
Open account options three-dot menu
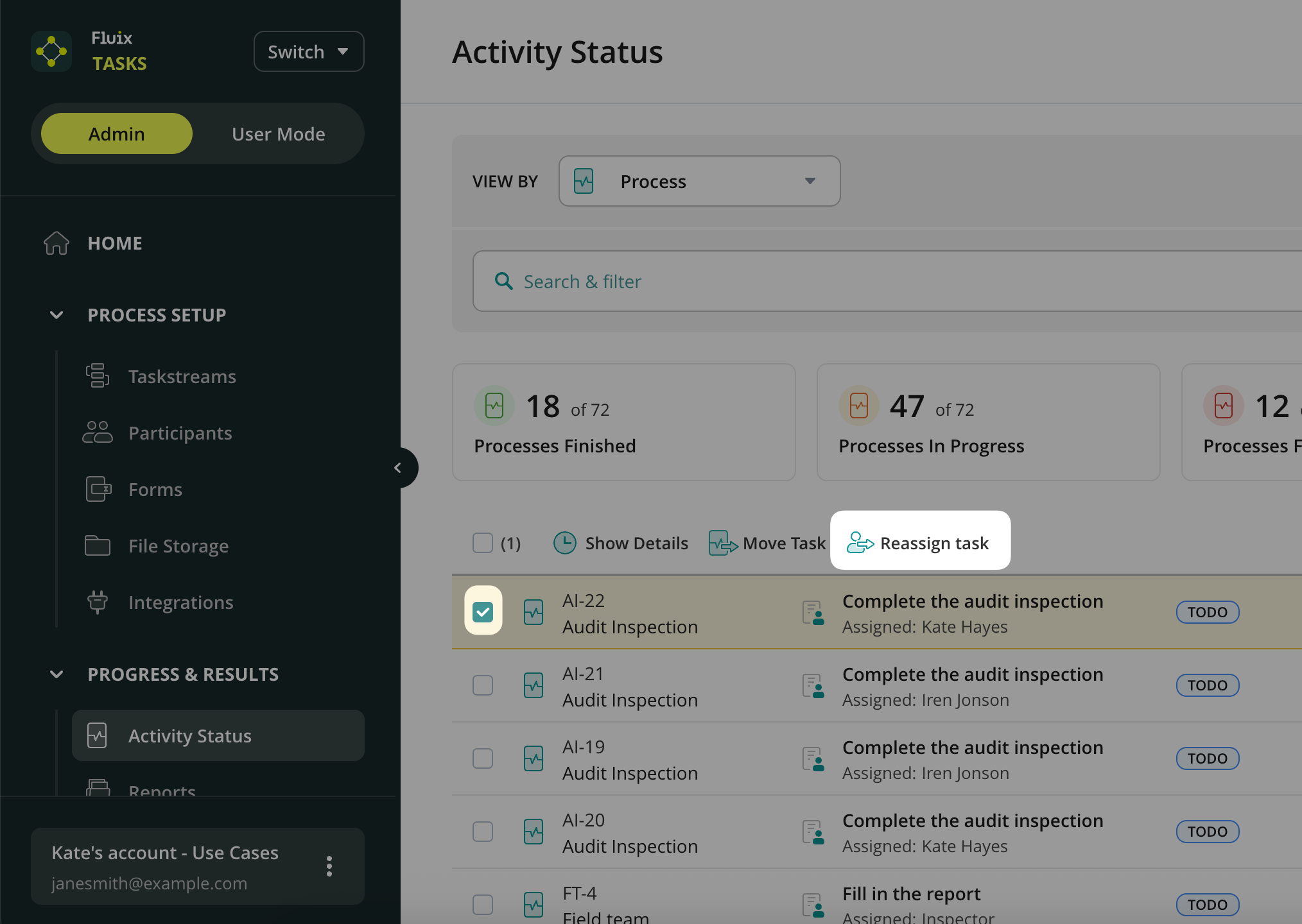tap(329, 866)
